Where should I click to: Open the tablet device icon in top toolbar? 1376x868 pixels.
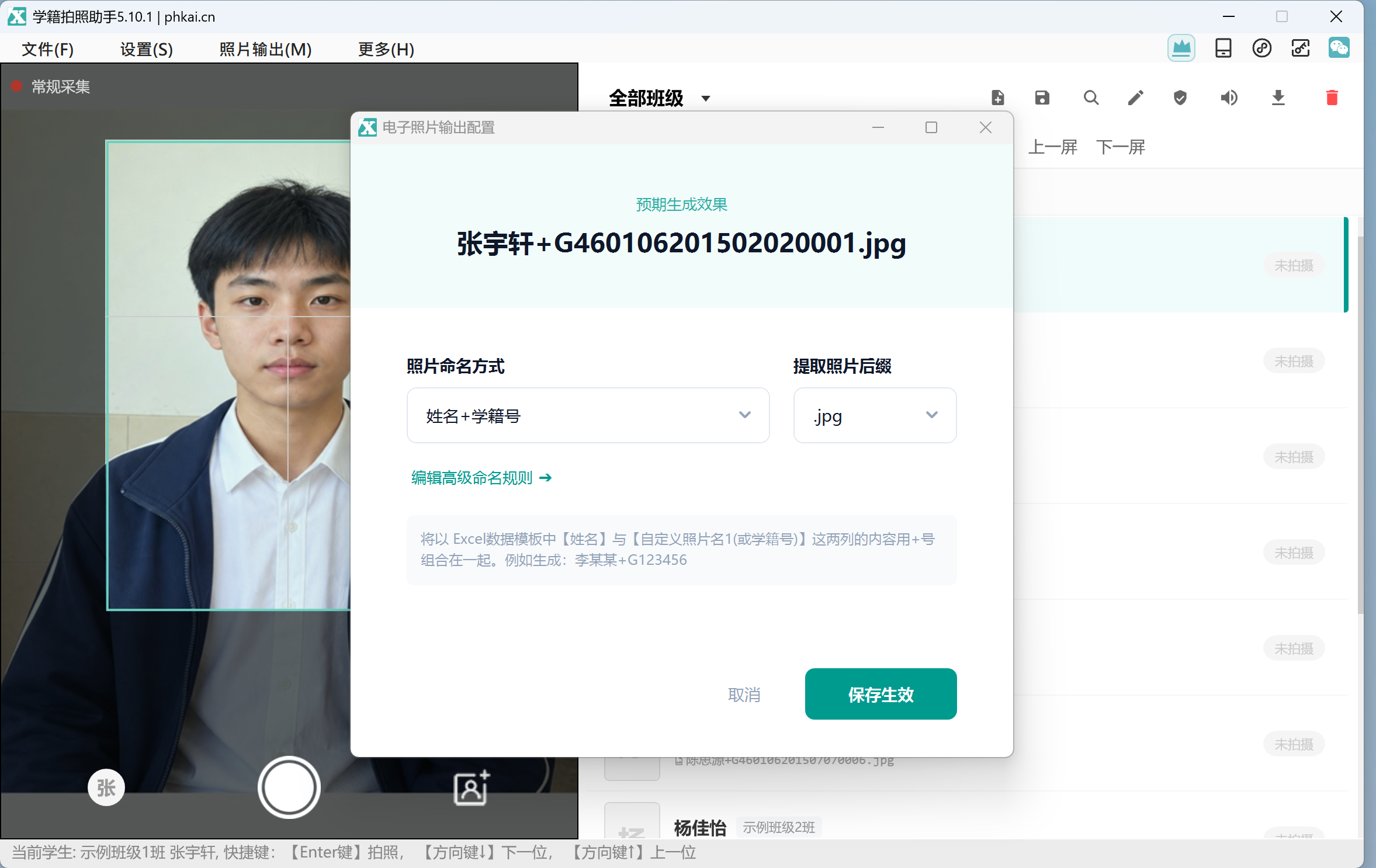pos(1223,48)
